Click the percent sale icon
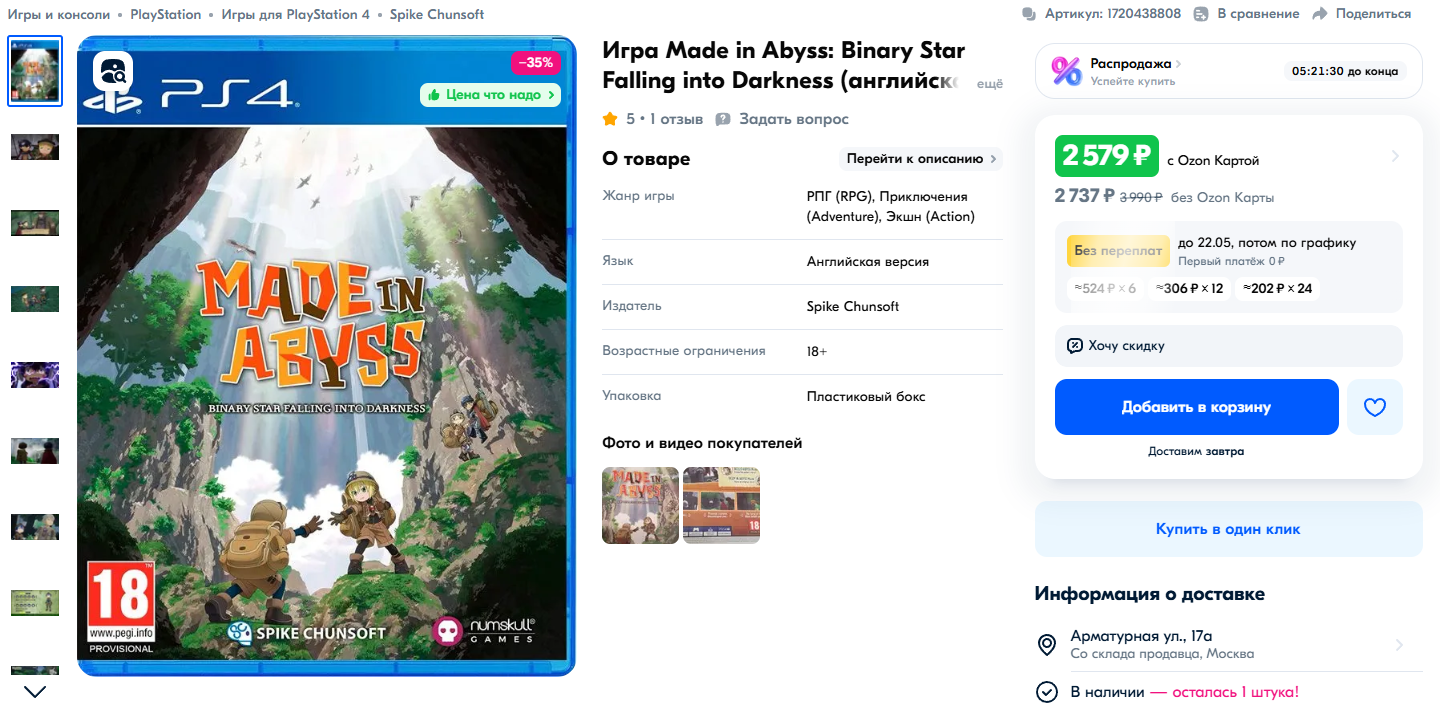This screenshot has height=710, width=1440. tap(1066, 71)
